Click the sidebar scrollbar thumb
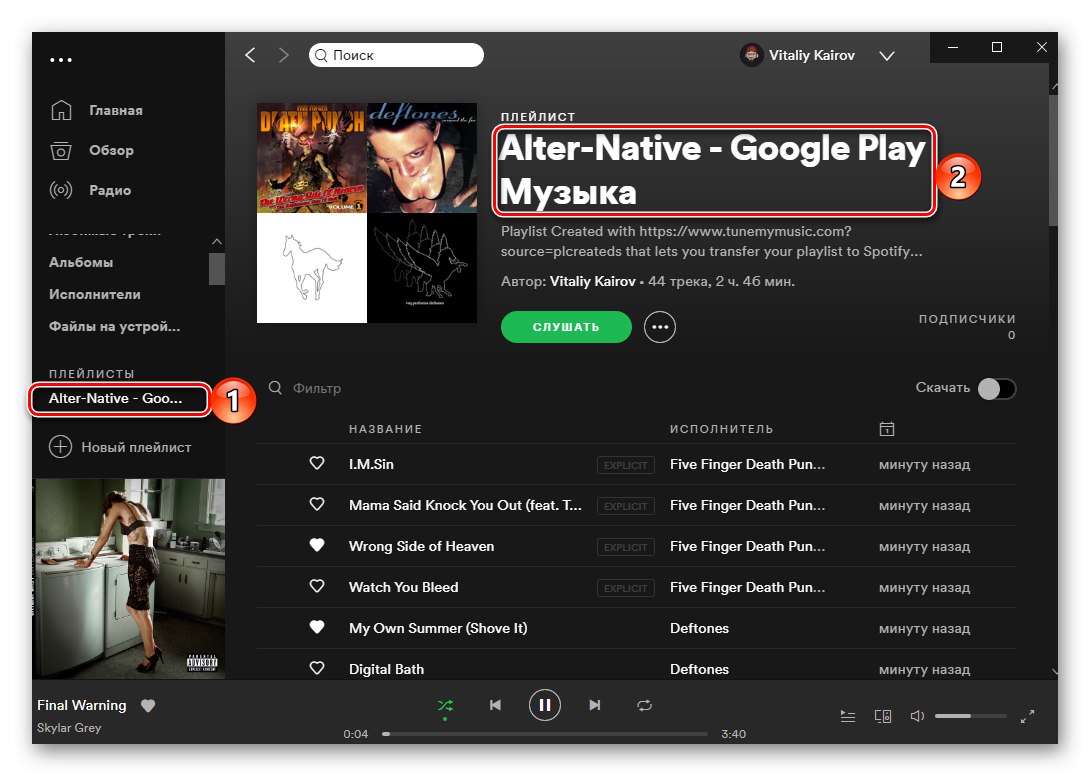This screenshot has width=1090, height=776. (217, 268)
